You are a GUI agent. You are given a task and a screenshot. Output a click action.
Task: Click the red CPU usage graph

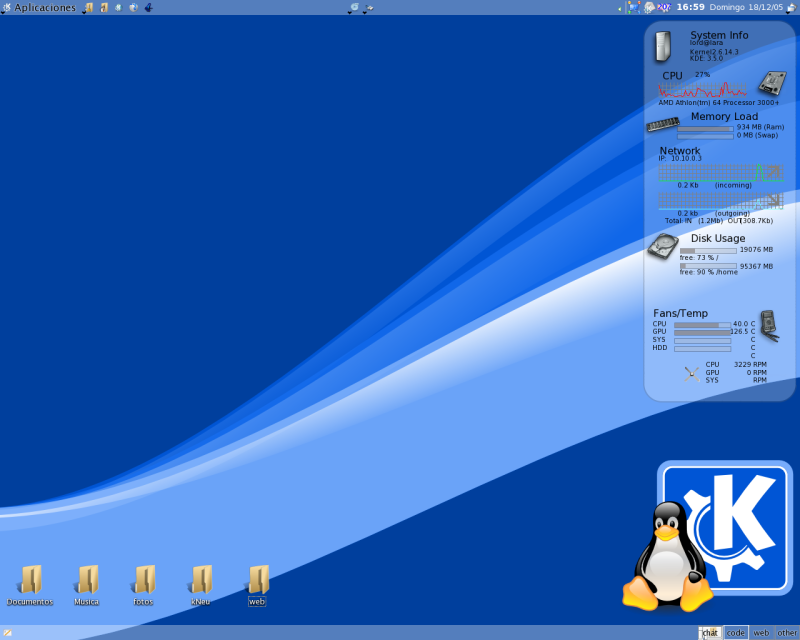click(x=703, y=90)
